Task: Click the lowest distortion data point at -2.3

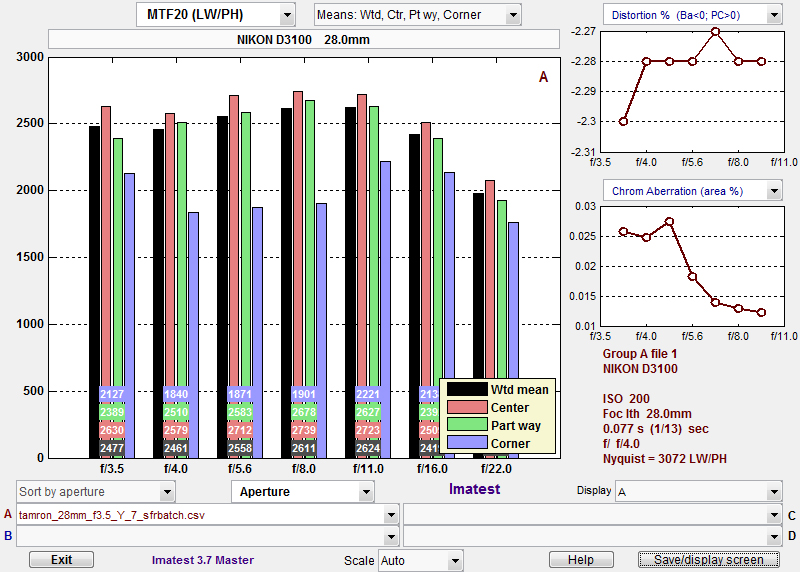Action: (623, 121)
